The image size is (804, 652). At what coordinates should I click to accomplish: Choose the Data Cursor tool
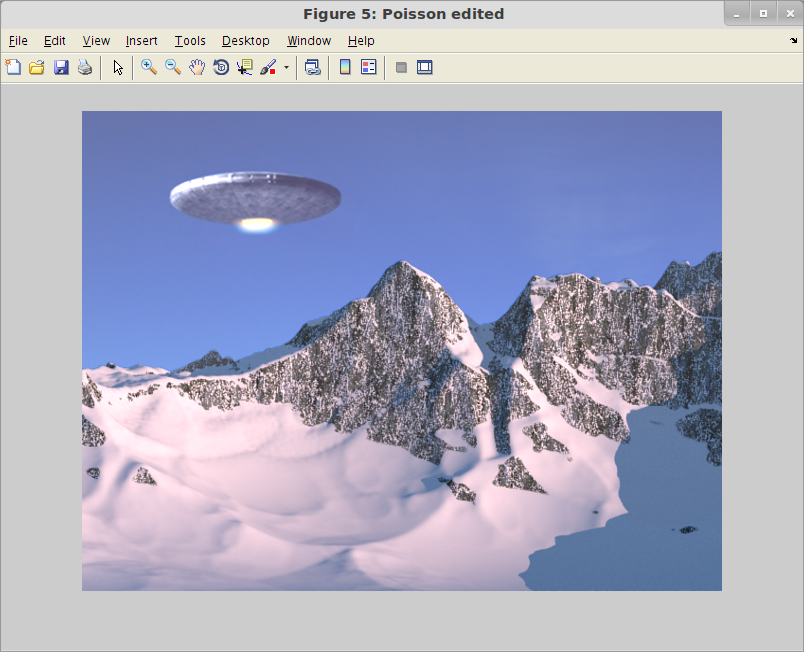(245, 67)
